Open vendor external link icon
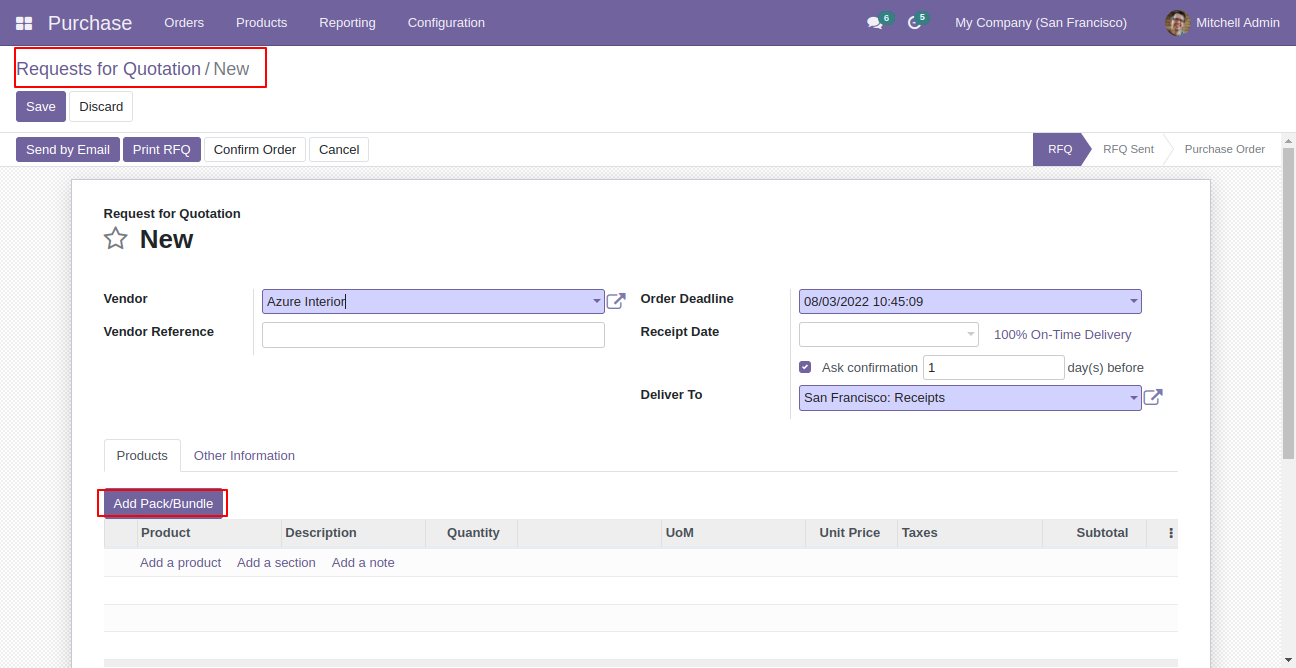The height and width of the screenshot is (668, 1296). (616, 301)
